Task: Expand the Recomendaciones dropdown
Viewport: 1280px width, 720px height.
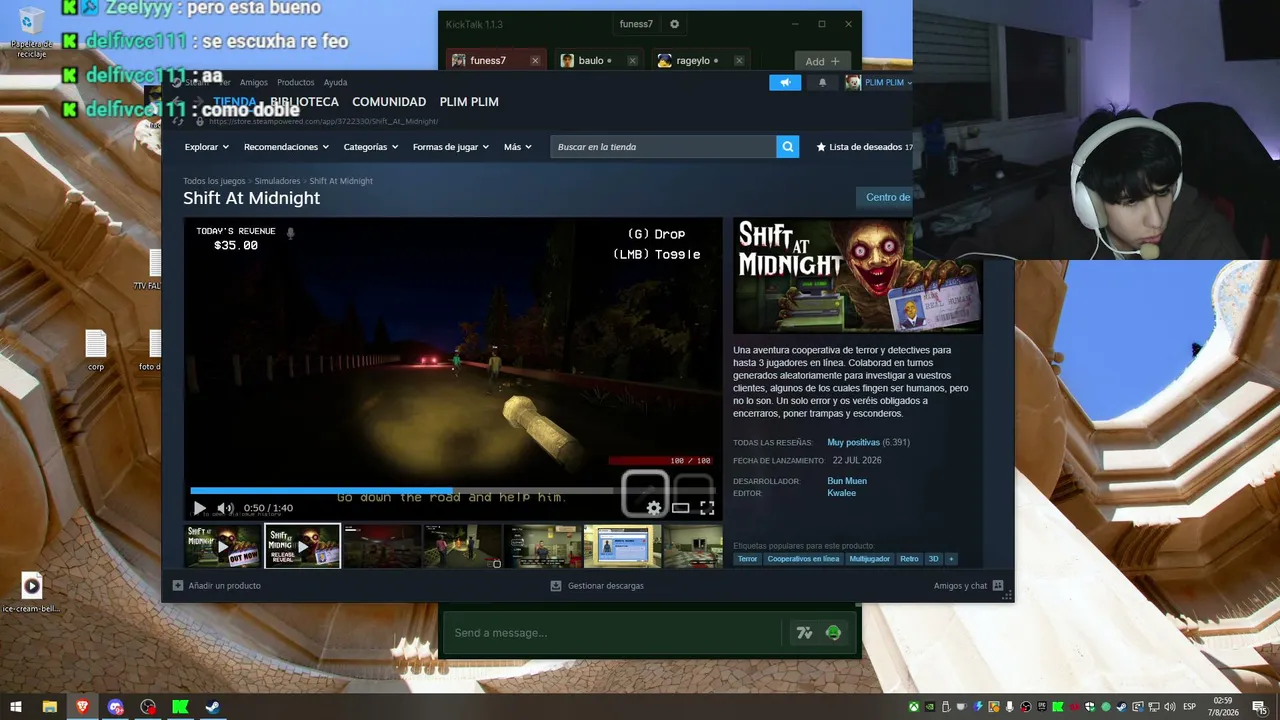Action: 286,147
